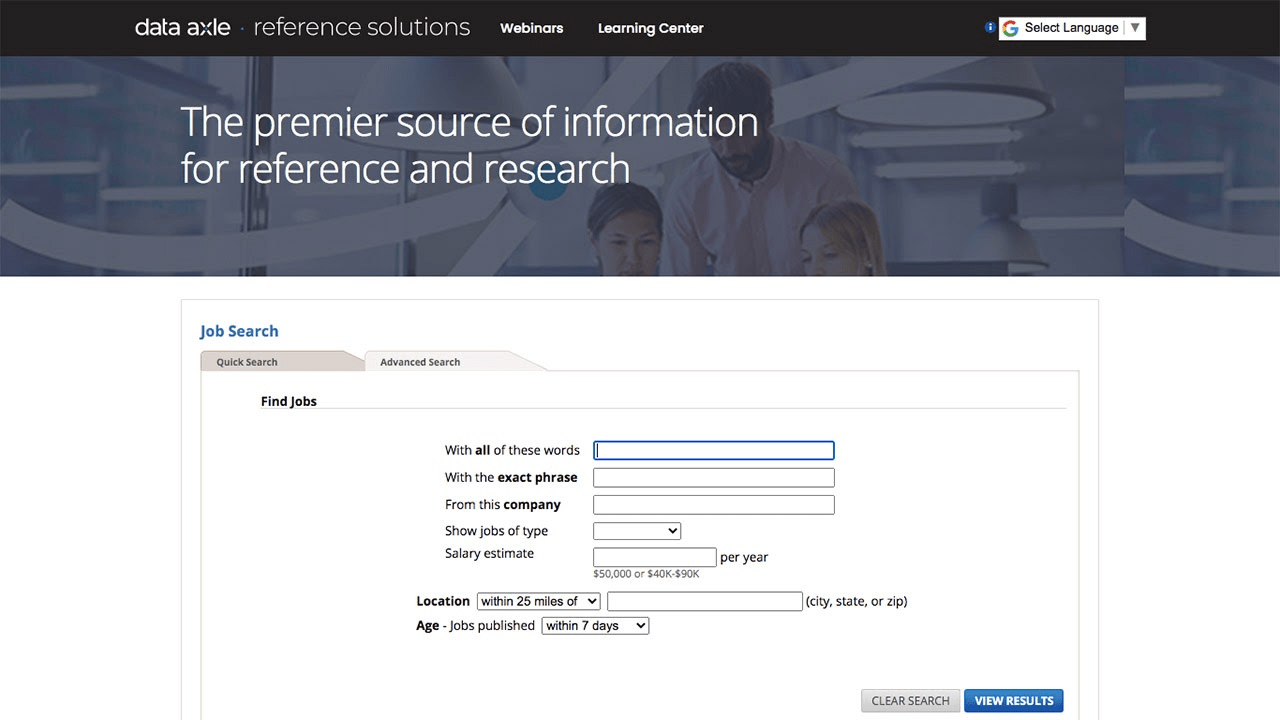The width and height of the screenshot is (1280, 720).
Task: Click the Google G icon
Action: coord(1011,28)
